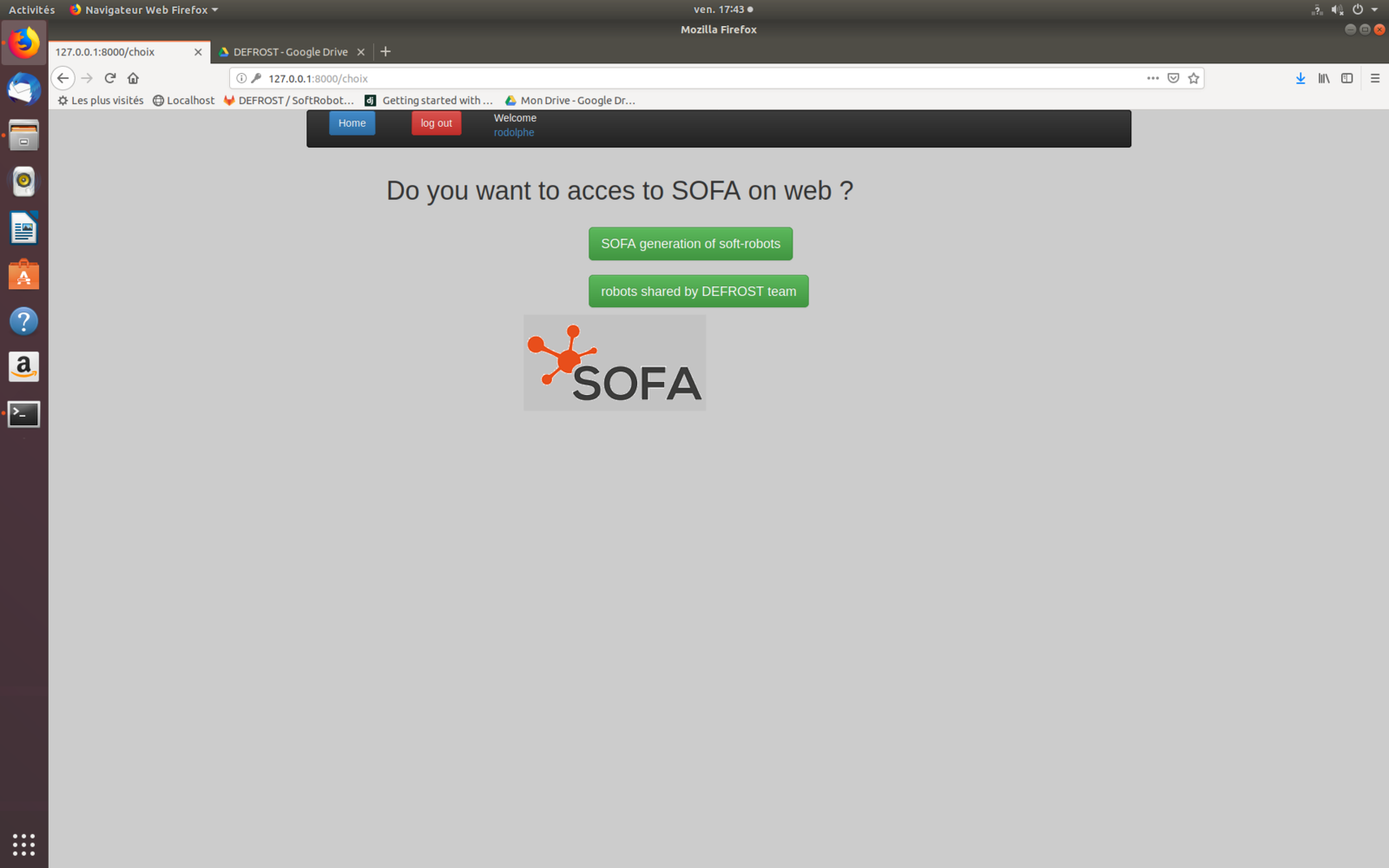The image size is (1389, 868).
Task: Switch to DEFROST - Google Drive tab
Action: 290,52
